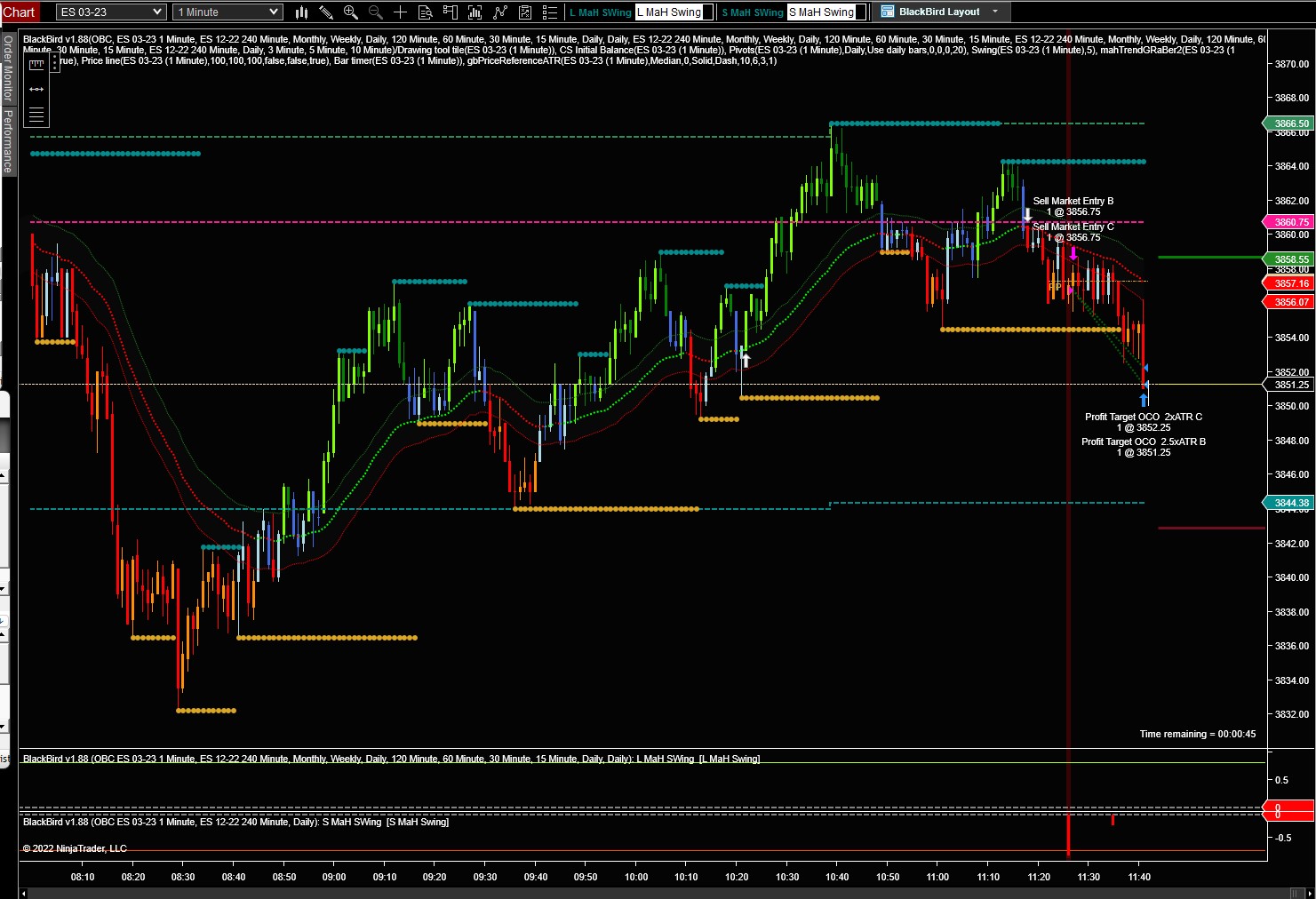The height and width of the screenshot is (899, 1316).
Task: Click the BlackBird Layout button
Action: point(939,12)
